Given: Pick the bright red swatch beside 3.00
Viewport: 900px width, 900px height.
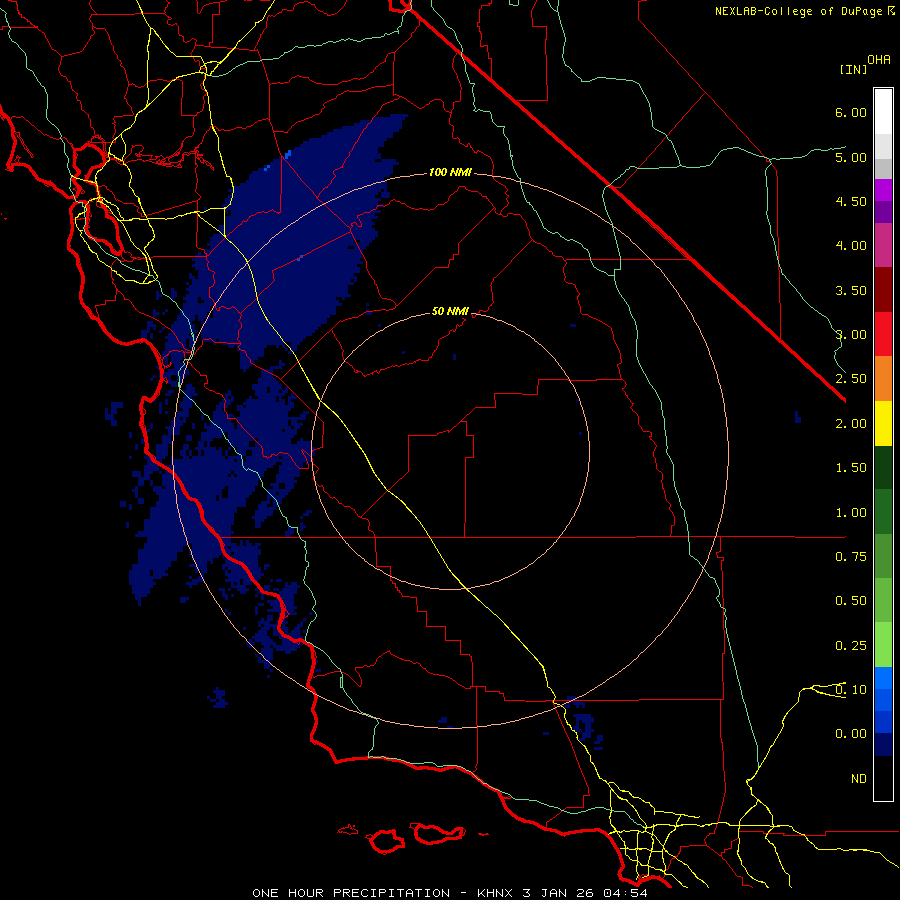Looking at the screenshot, I should (x=883, y=334).
